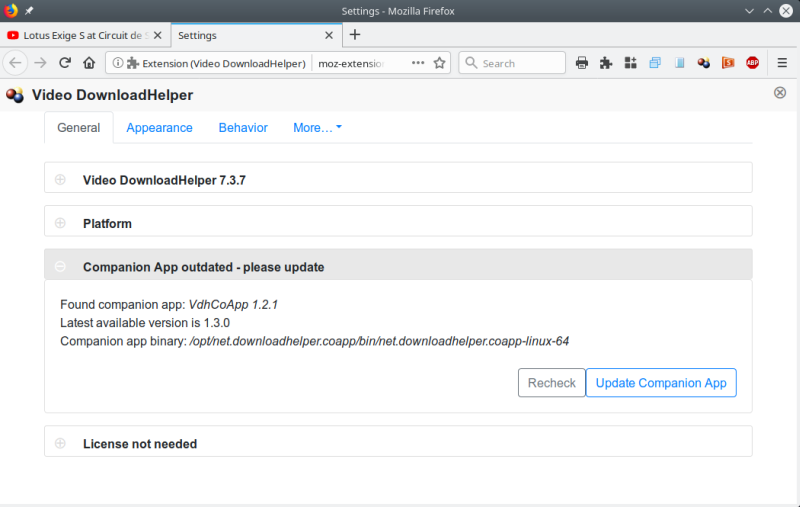
Task: Bookmark this page with the star
Action: click(x=439, y=63)
